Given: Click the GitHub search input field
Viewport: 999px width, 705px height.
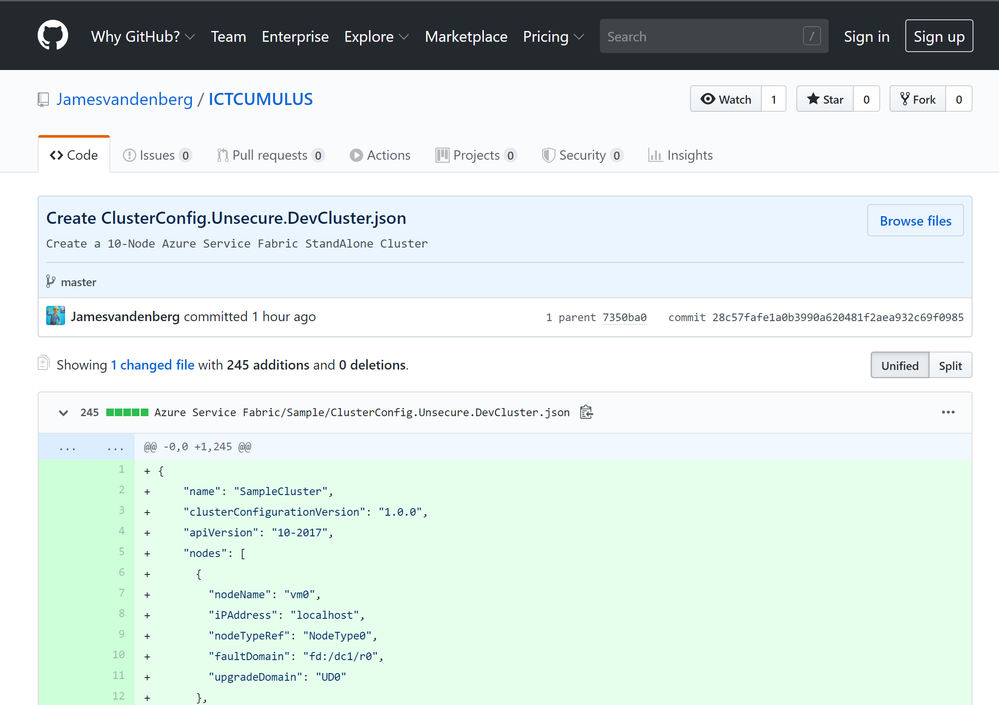Looking at the screenshot, I should (700, 36).
